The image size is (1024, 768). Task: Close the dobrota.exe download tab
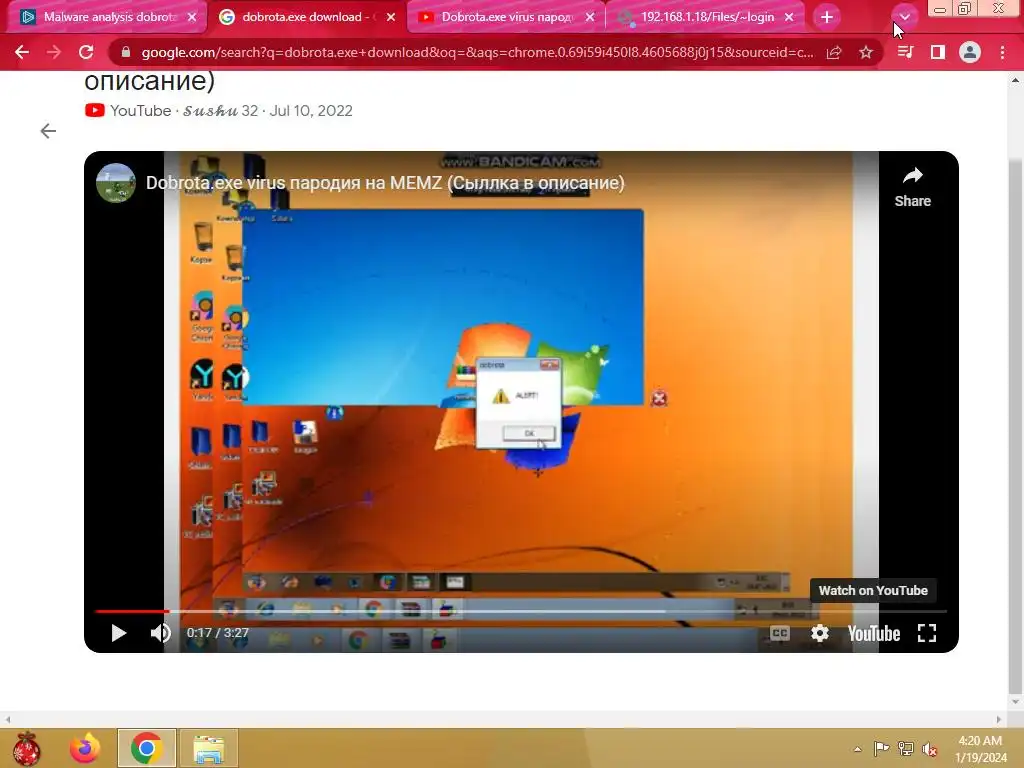391,17
